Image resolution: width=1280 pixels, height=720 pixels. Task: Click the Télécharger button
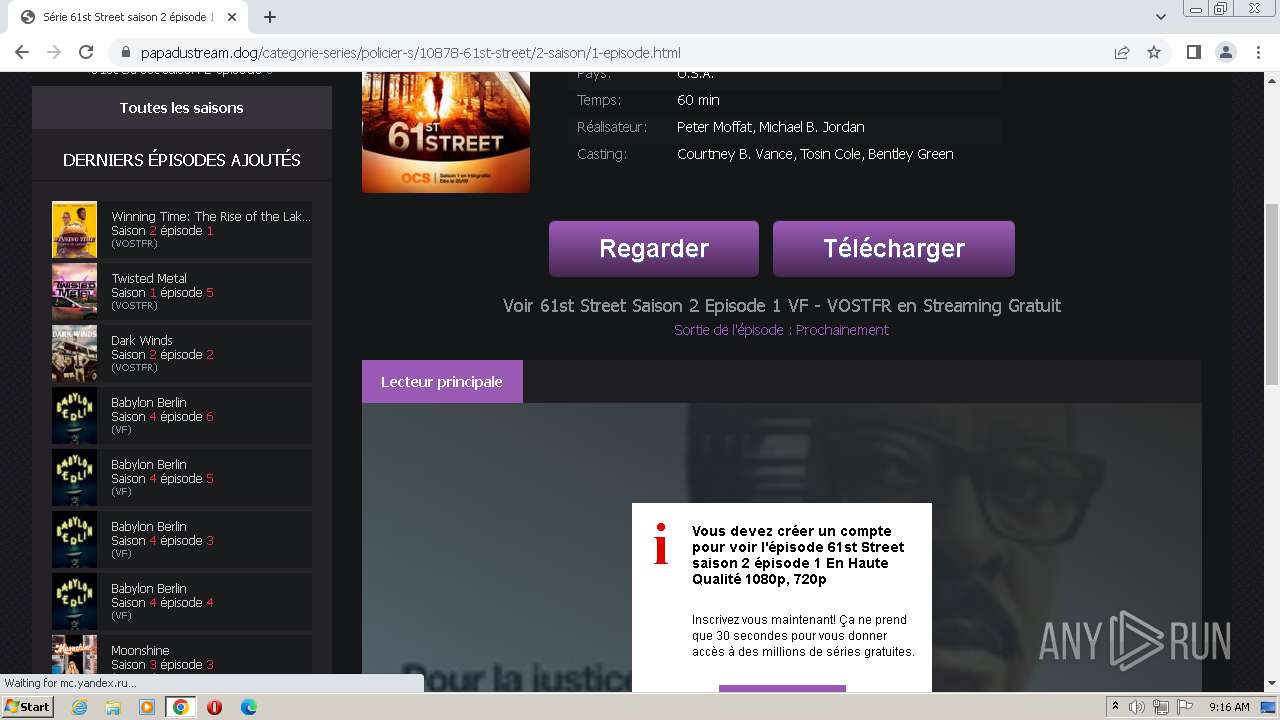pyautogui.click(x=894, y=249)
